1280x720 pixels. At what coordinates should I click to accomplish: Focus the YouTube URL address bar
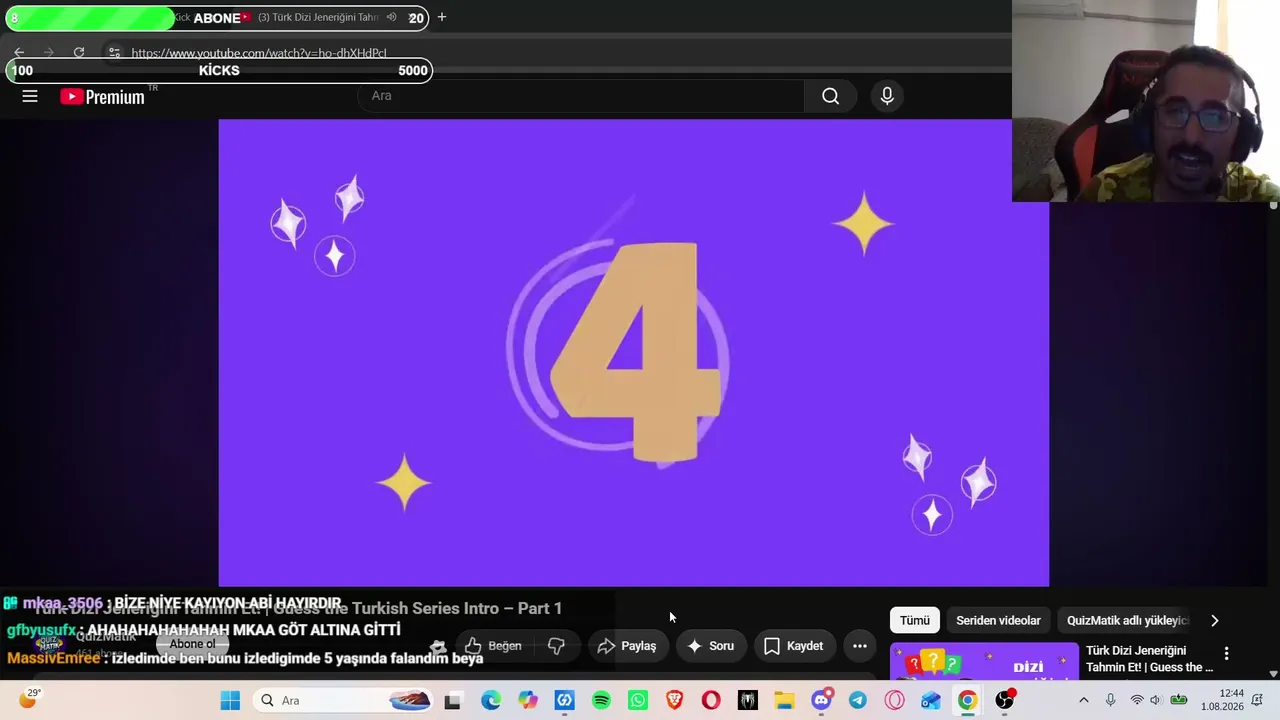259,53
